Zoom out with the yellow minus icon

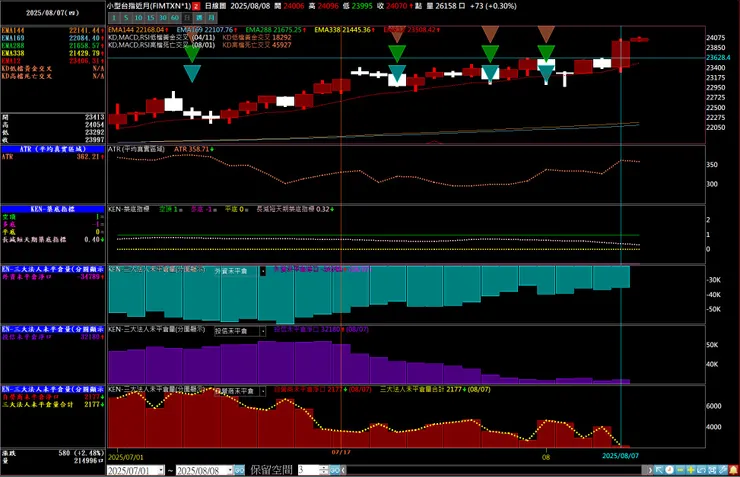pos(680,470)
